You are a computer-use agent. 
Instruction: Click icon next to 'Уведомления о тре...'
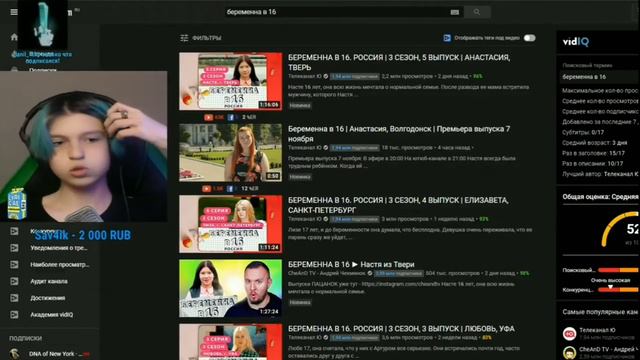(x=14, y=248)
